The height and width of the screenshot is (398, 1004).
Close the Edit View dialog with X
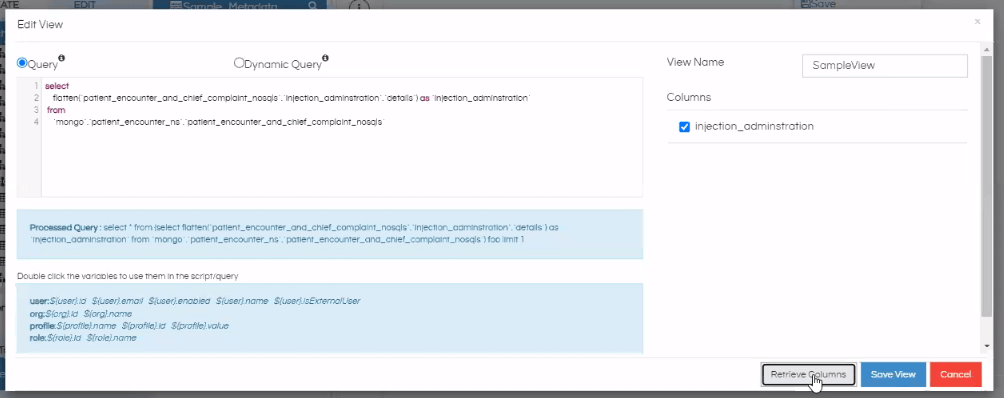pyautogui.click(x=977, y=22)
